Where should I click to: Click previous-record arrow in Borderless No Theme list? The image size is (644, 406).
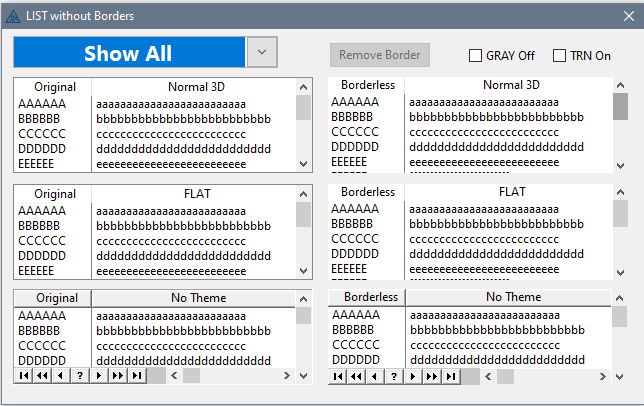(376, 376)
